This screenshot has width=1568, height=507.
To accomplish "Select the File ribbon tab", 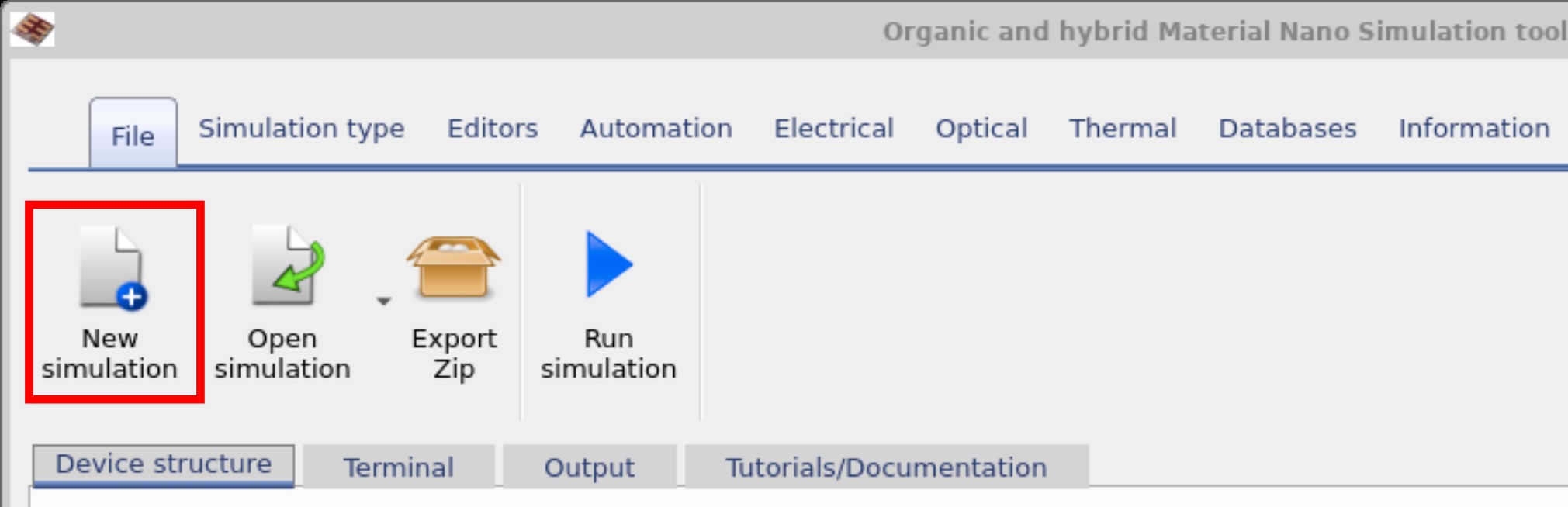I will coord(133,136).
